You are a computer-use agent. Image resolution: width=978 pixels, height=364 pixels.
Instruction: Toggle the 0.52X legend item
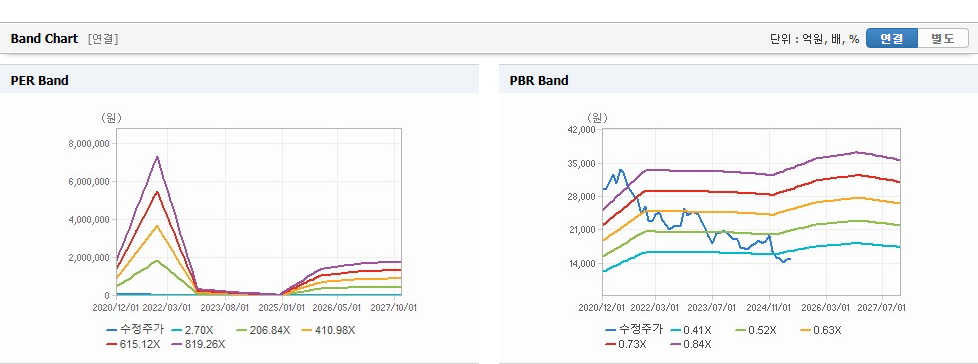point(756,330)
